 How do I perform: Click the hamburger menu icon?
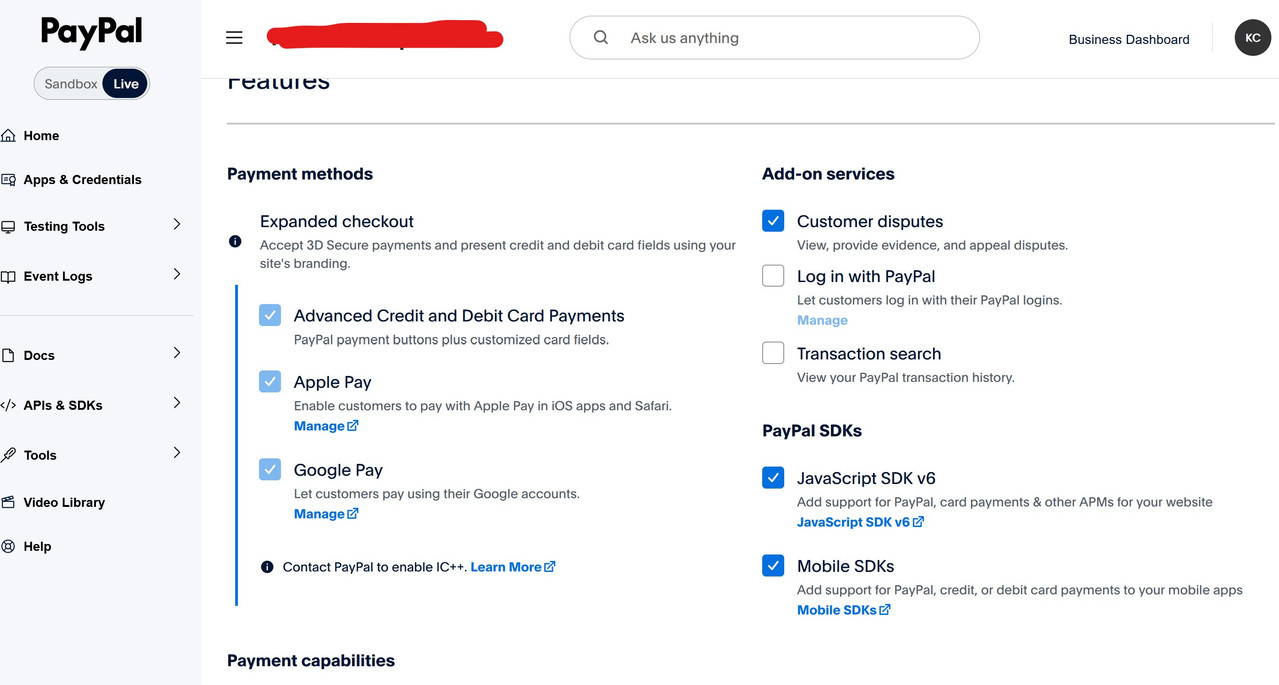234,38
